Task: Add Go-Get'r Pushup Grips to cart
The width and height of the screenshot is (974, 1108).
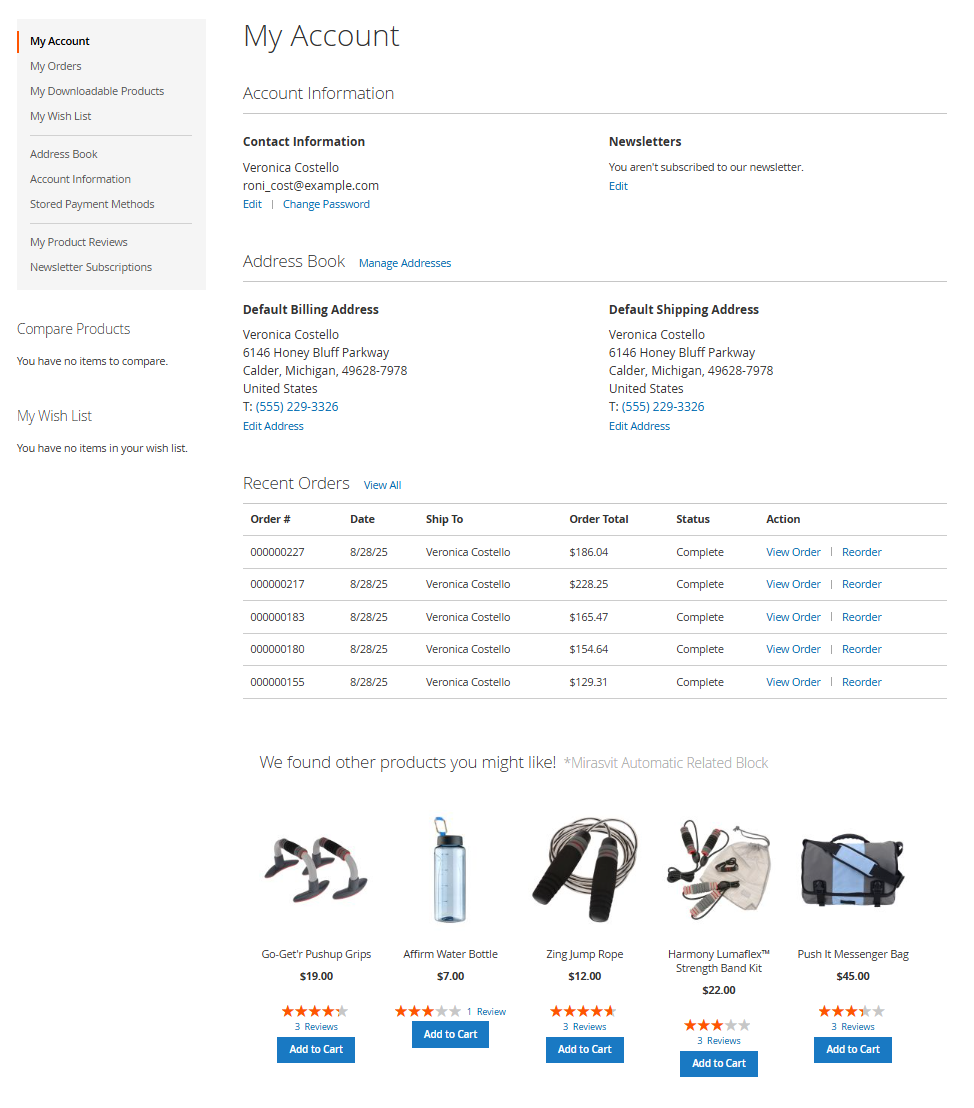Action: click(315, 1049)
